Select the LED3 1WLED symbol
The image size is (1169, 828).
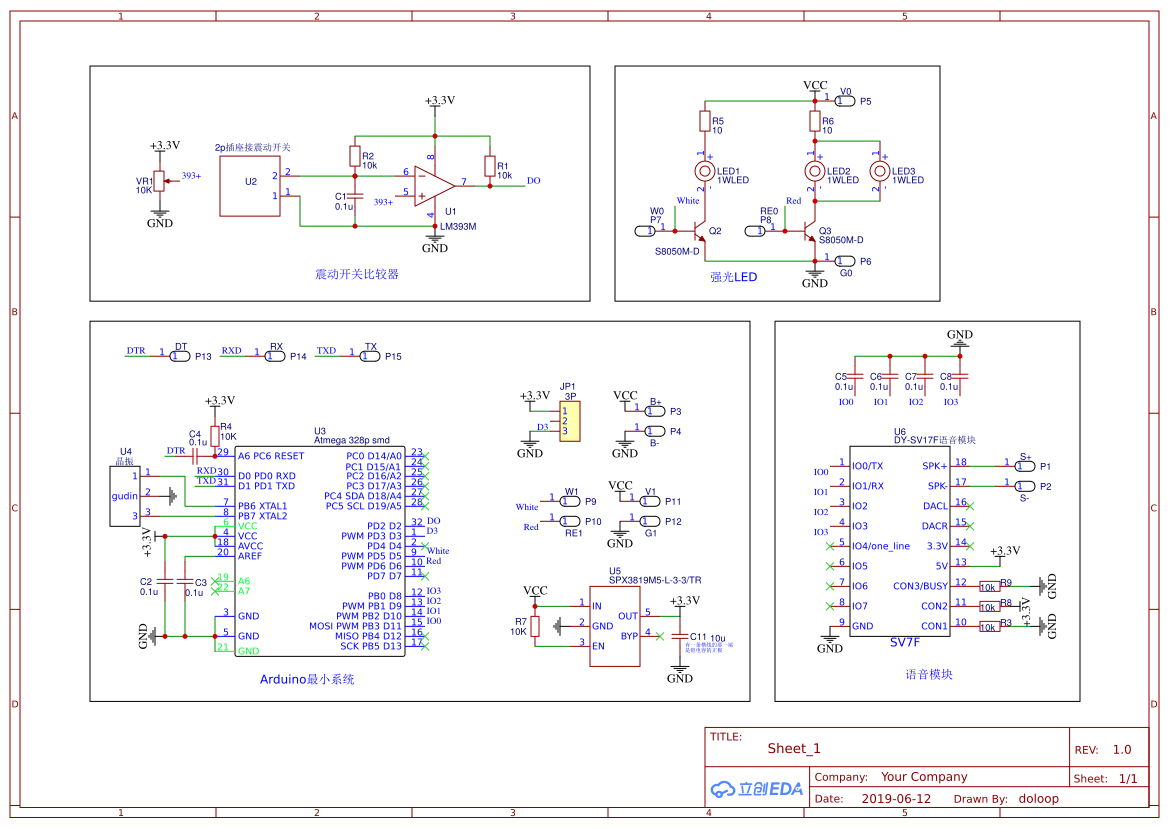point(879,172)
